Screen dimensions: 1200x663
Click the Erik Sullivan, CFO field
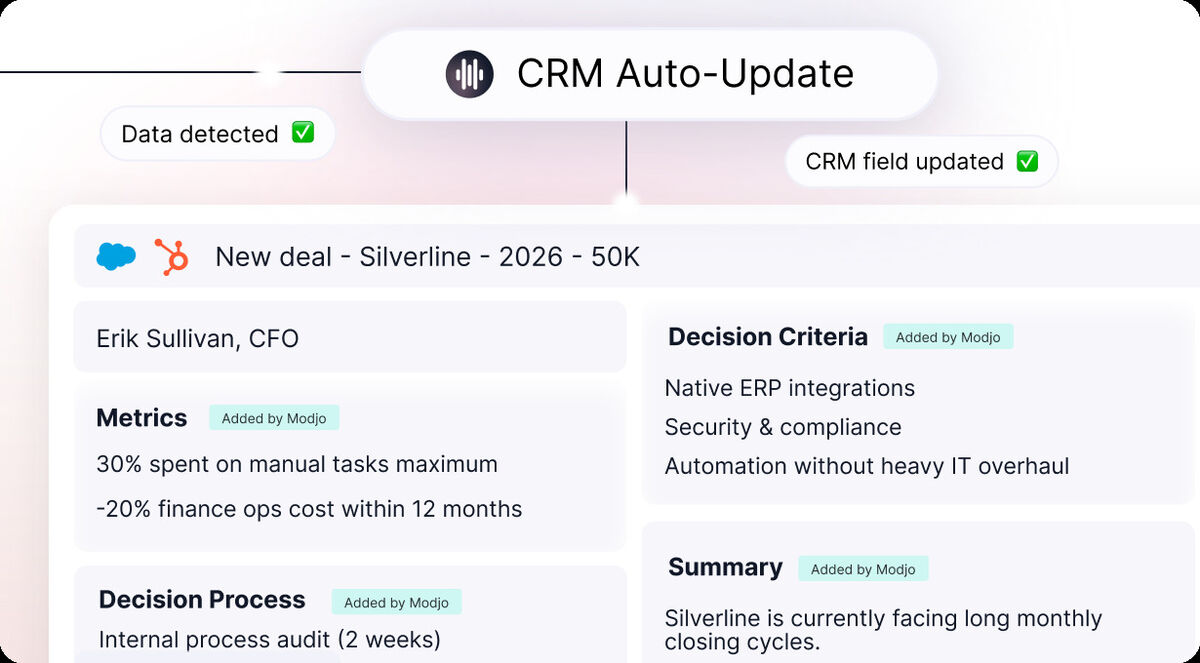click(197, 338)
